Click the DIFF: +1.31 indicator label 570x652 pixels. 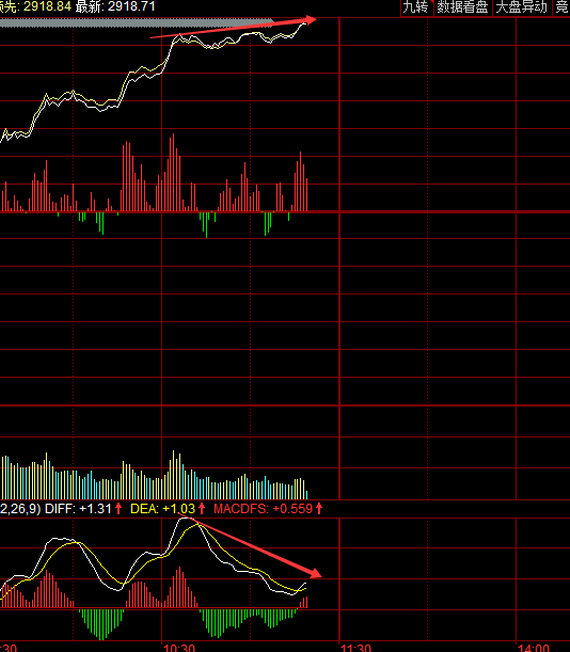click(78, 509)
